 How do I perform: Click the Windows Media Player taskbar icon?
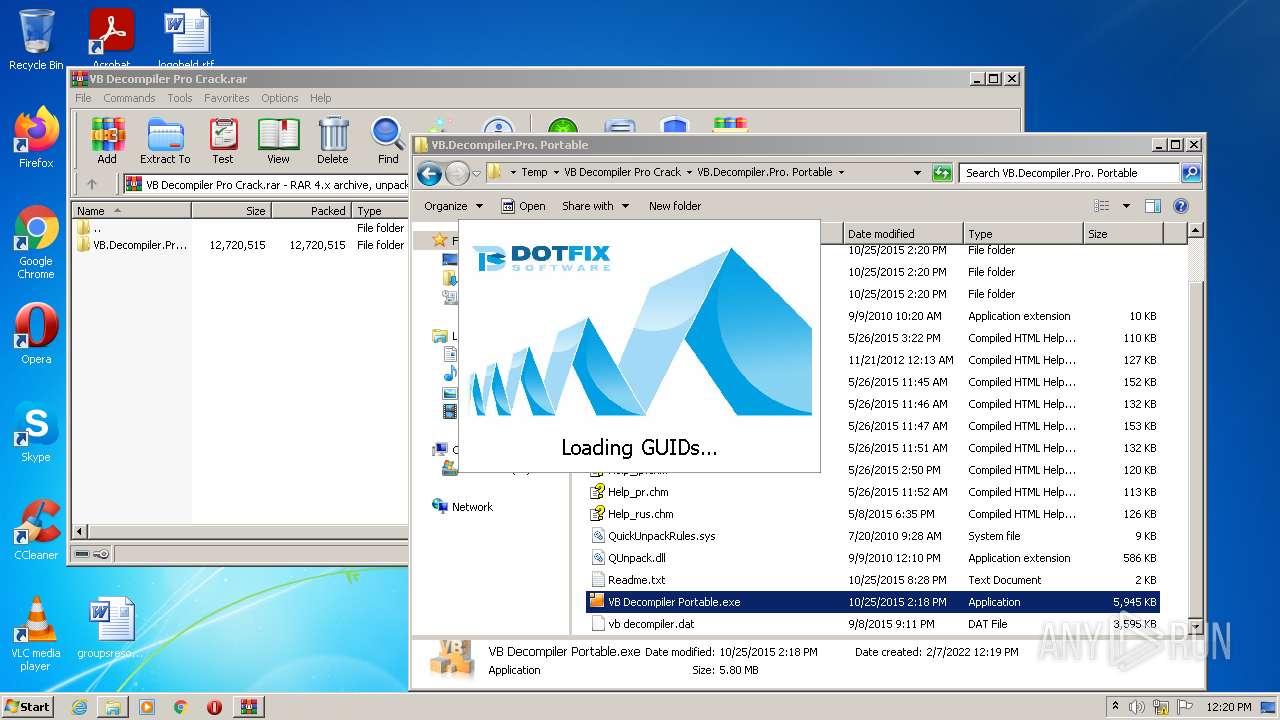tap(147, 707)
